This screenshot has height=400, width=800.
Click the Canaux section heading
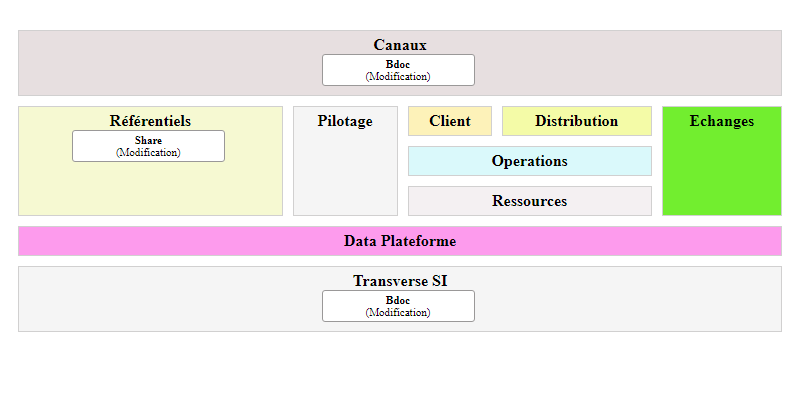(x=399, y=45)
